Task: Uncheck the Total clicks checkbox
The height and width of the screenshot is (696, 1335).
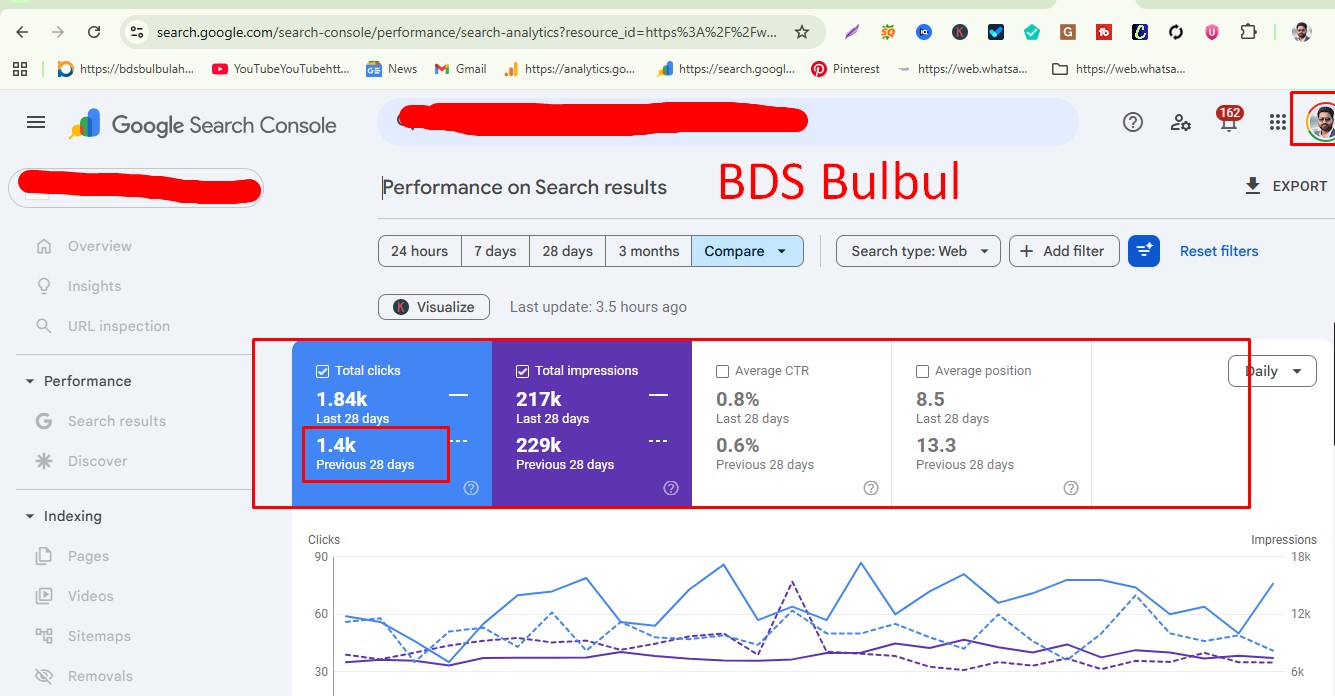Action: click(x=322, y=371)
